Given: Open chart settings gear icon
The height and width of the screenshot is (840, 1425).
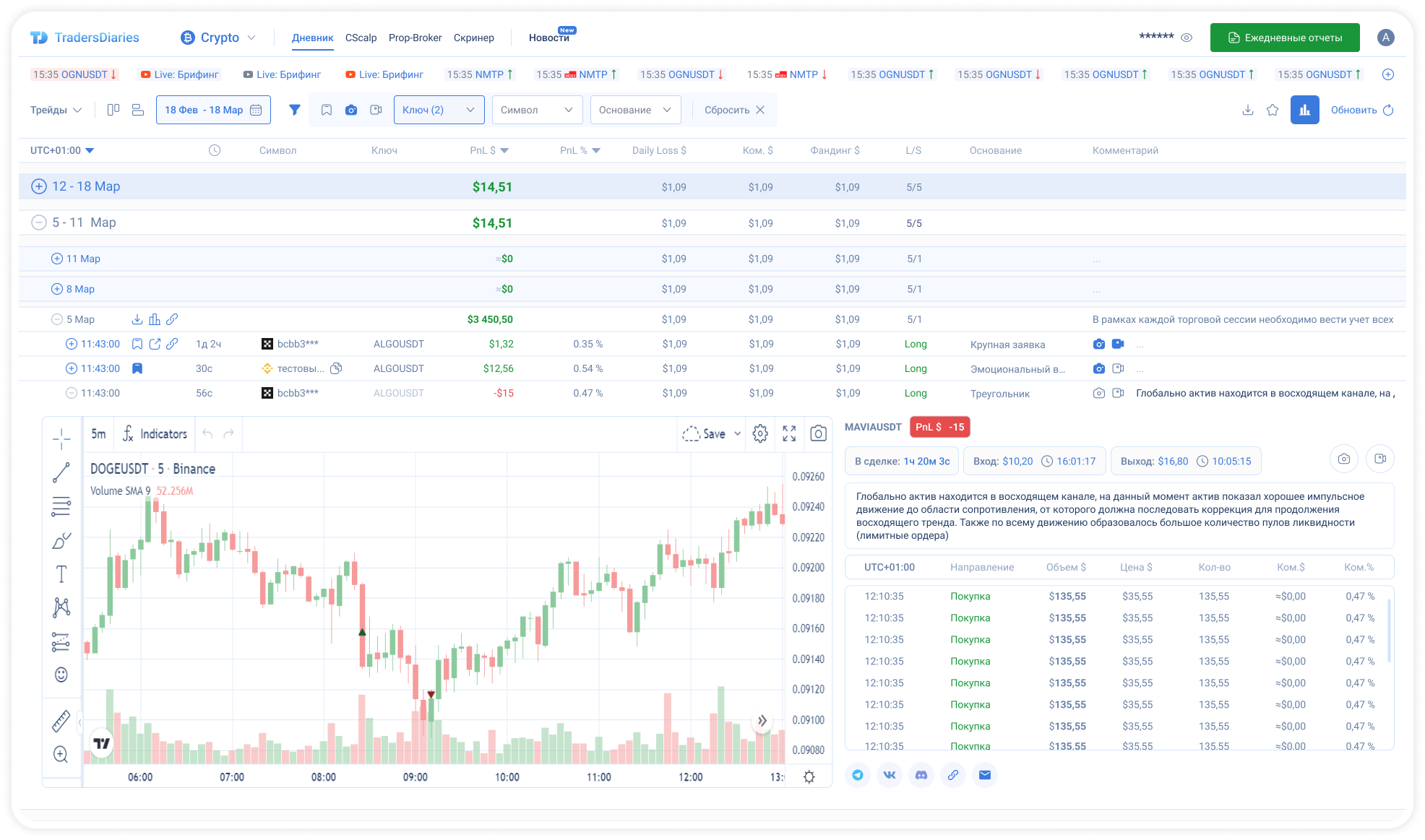Looking at the screenshot, I should pos(760,433).
